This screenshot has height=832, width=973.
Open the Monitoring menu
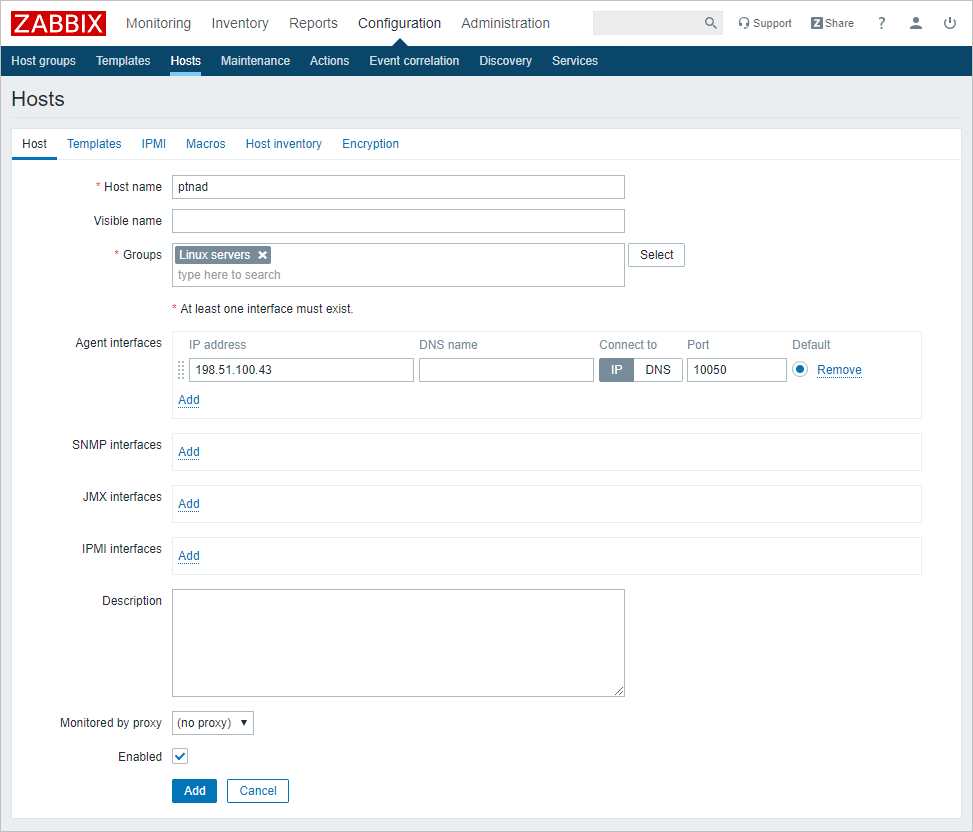158,22
